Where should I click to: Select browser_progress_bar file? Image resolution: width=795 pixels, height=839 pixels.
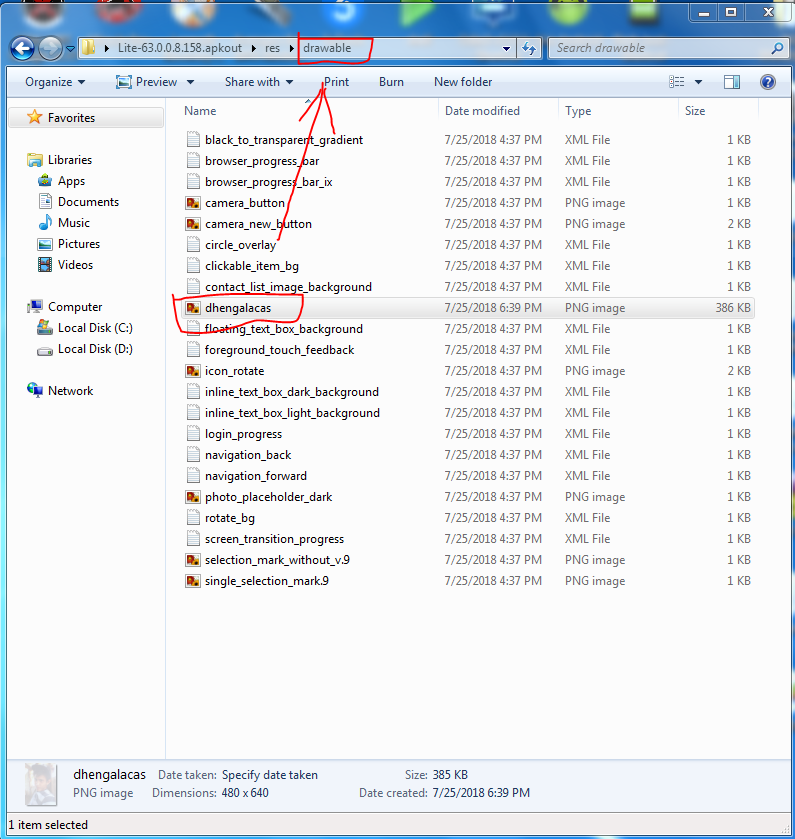(x=262, y=161)
